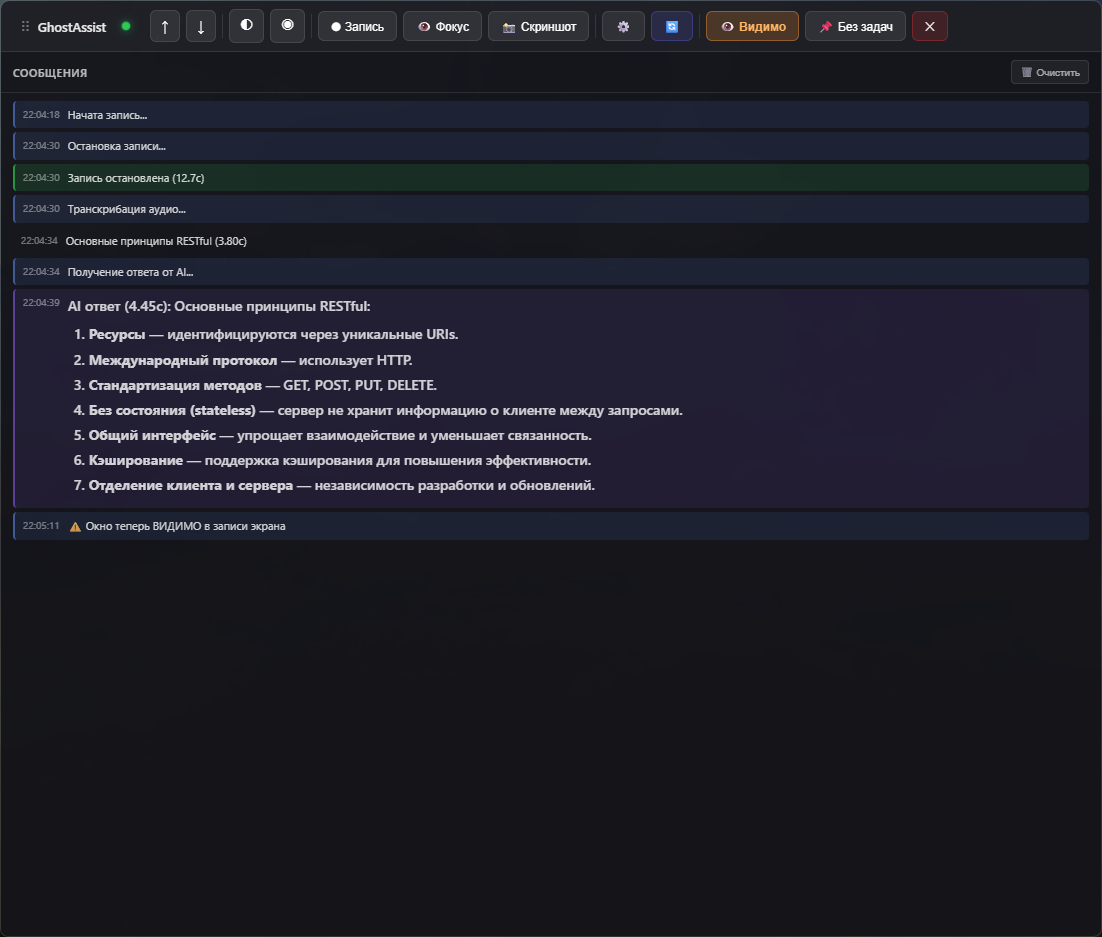Click the up arrow button in toolbar
This screenshot has height=937, width=1102.
164,27
